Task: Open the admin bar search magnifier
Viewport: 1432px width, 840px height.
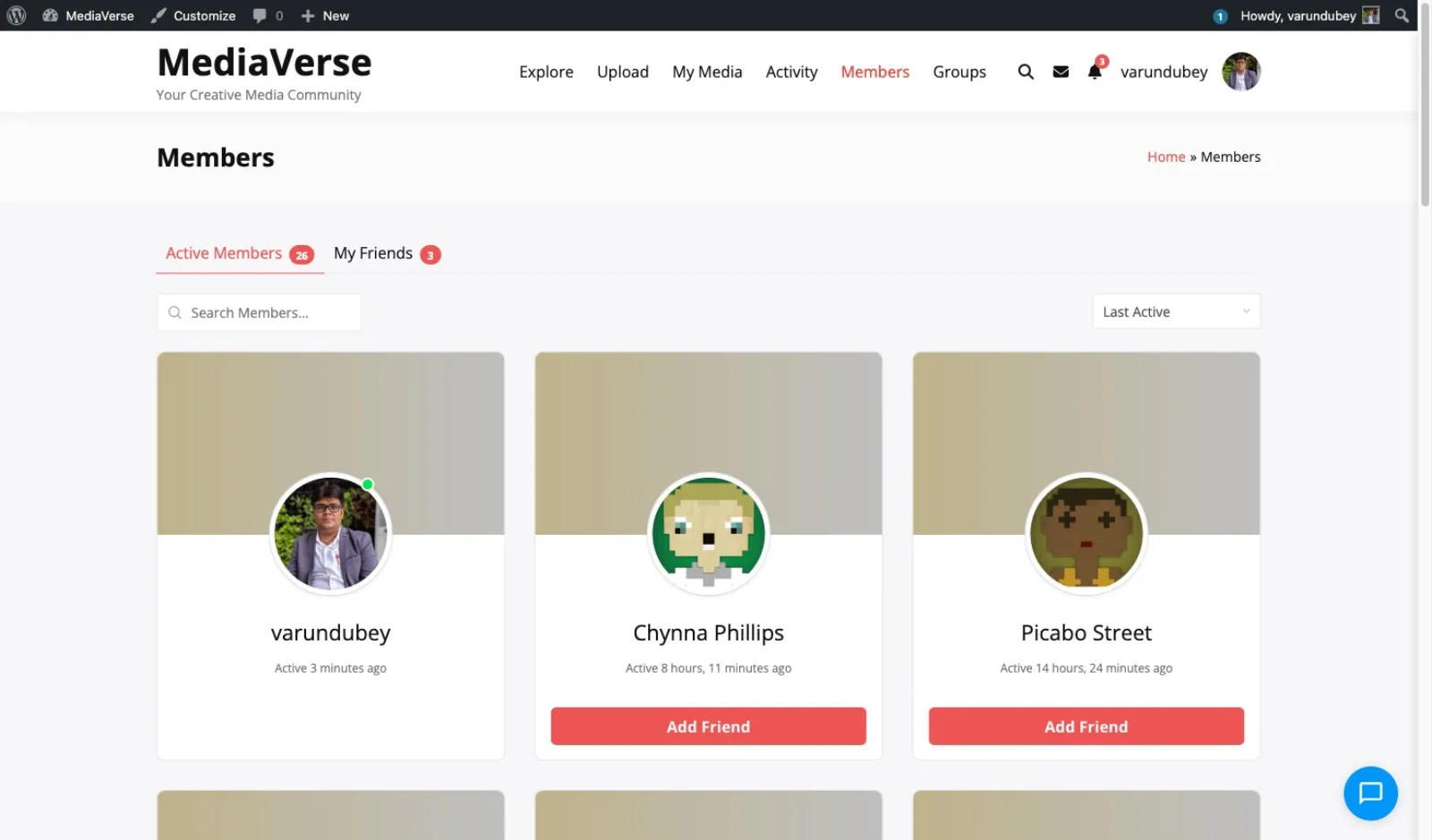Action: pos(1402,15)
